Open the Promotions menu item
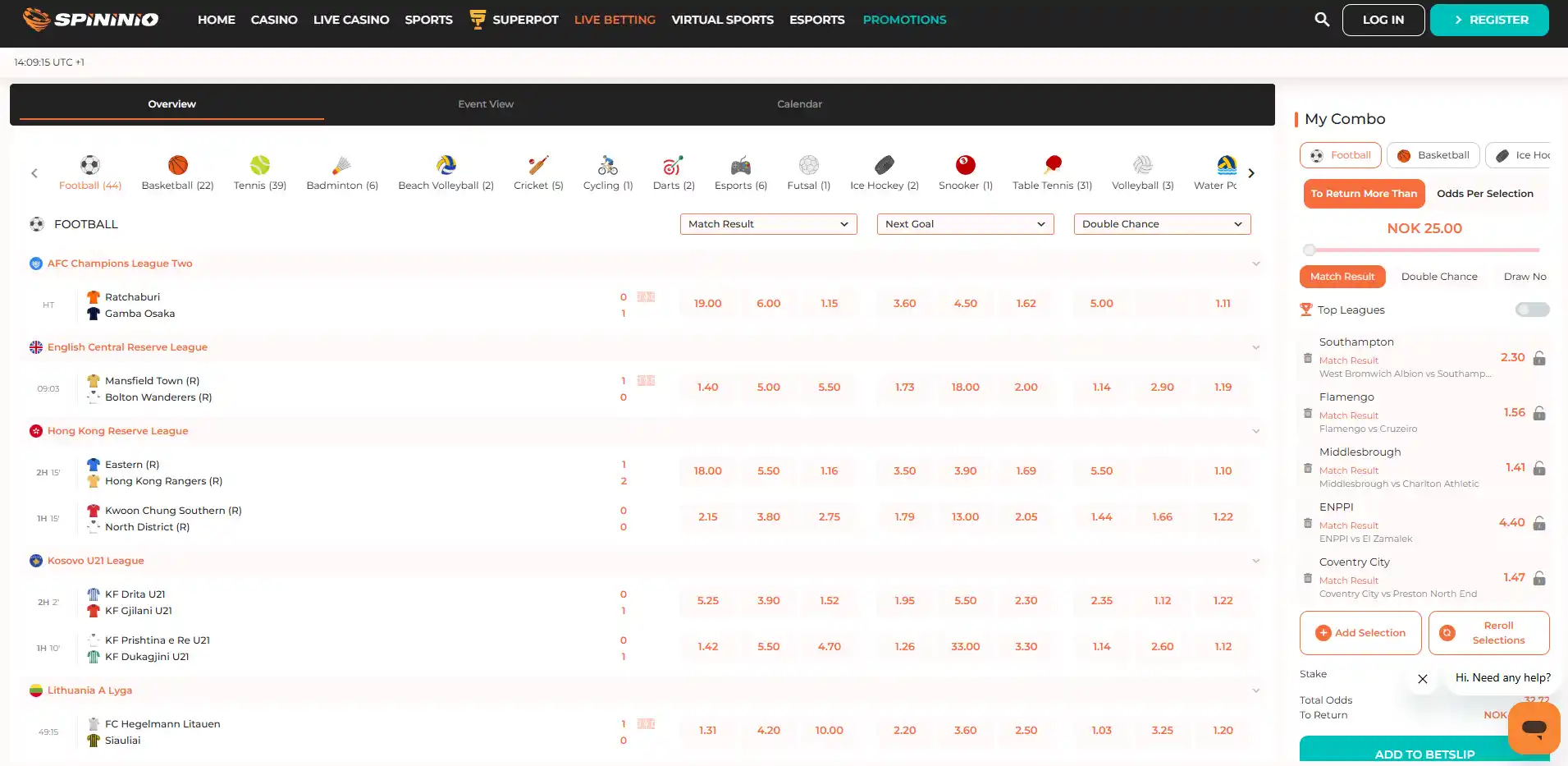1568x766 pixels. tap(904, 20)
